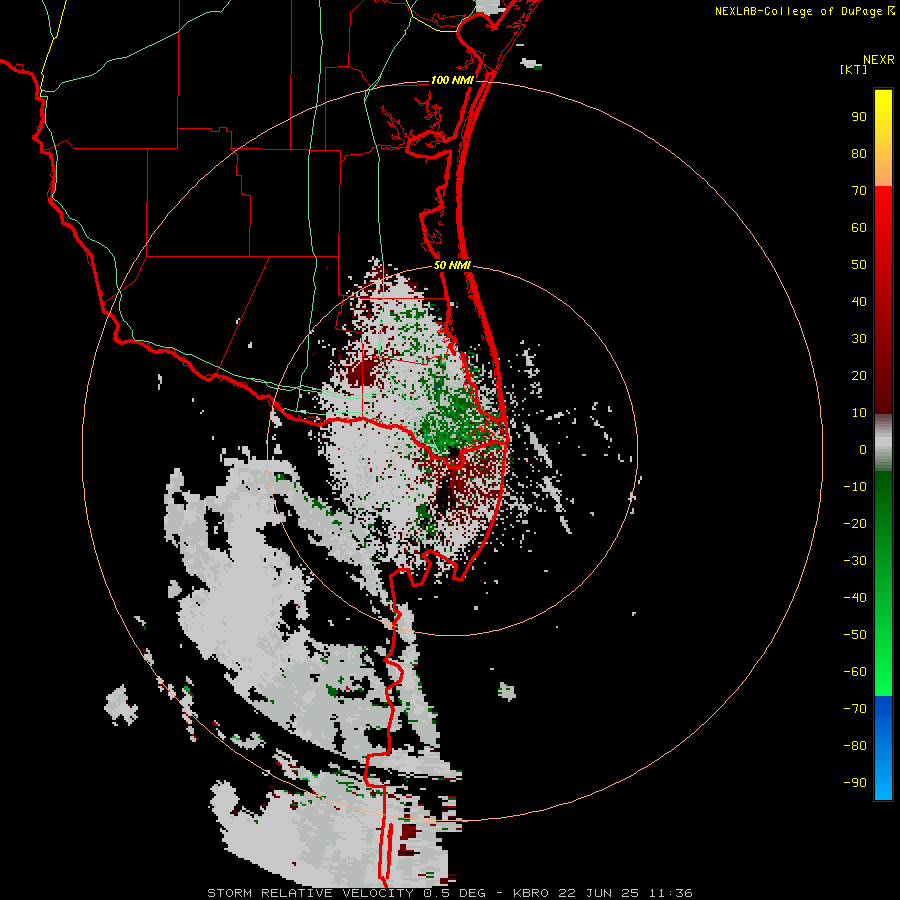Click the NEXLAB-College of DuPage label
This screenshot has width=900, height=900.
pyautogui.click(x=800, y=11)
